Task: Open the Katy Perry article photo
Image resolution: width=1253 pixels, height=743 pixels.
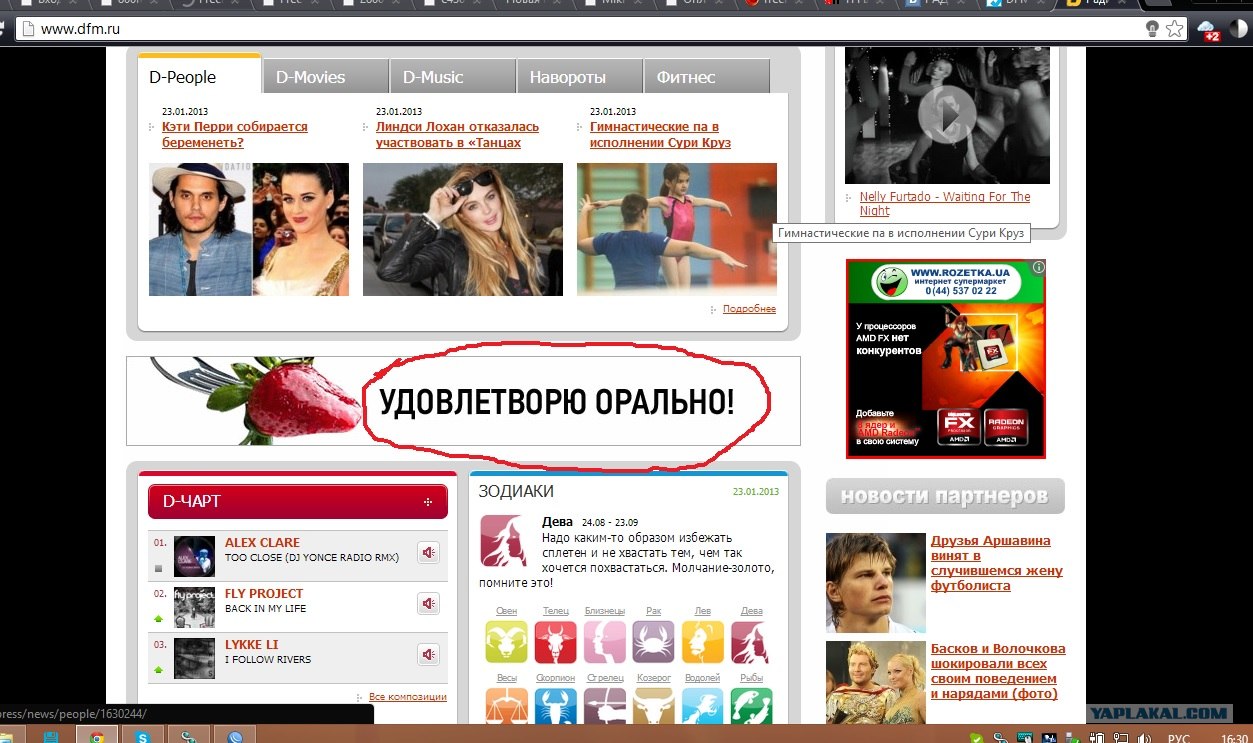Action: (249, 230)
